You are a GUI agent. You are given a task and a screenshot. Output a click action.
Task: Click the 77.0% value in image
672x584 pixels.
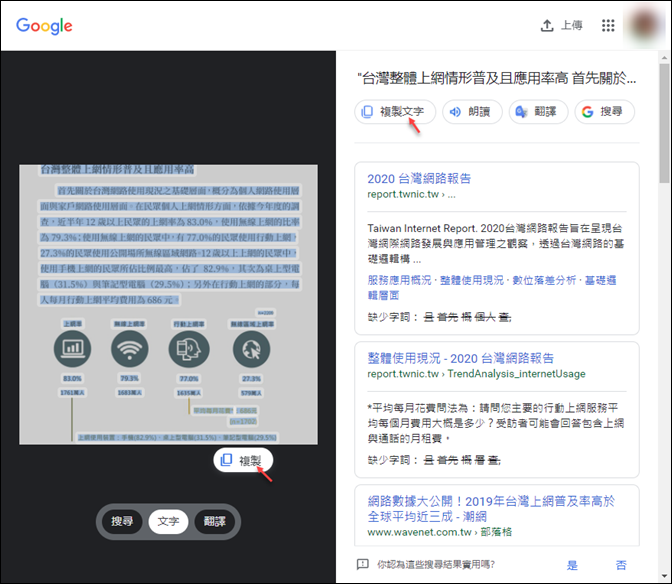(189, 379)
